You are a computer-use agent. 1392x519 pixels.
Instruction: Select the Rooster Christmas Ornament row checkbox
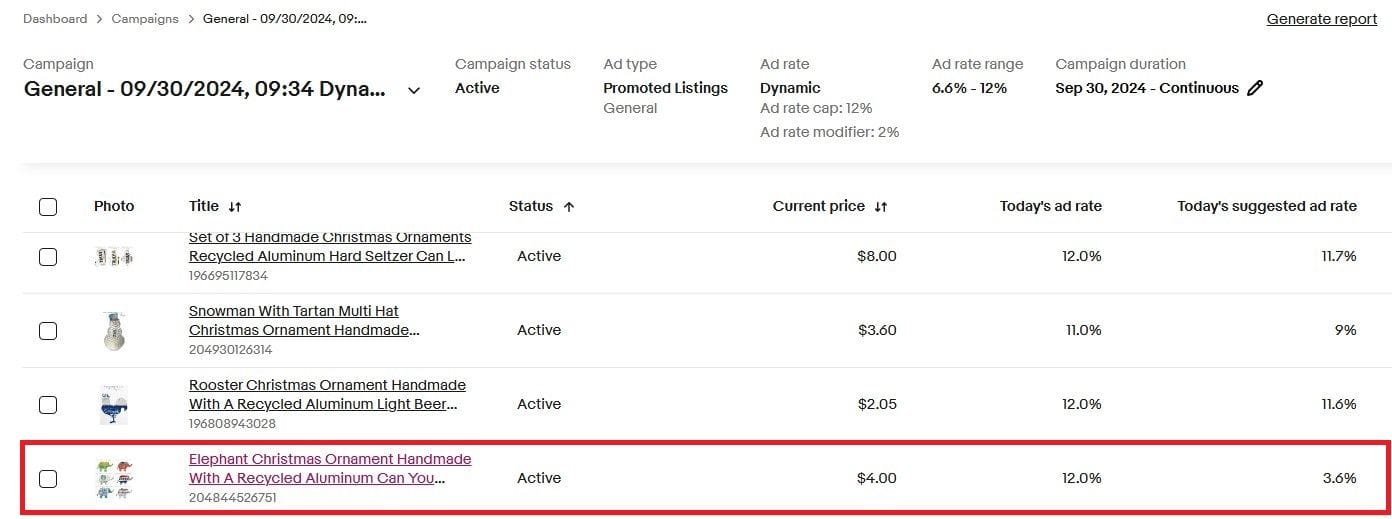tap(48, 405)
